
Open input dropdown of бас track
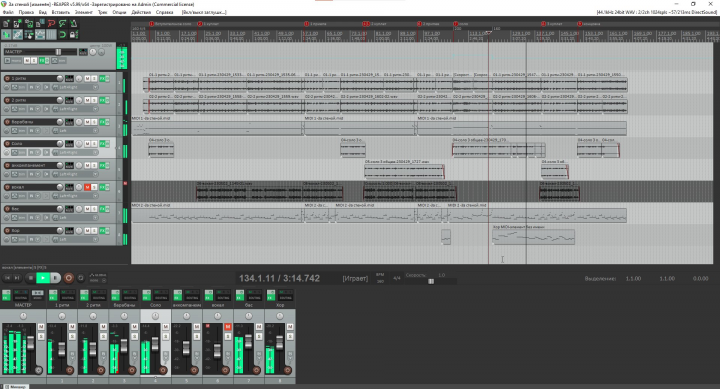(x=75, y=218)
